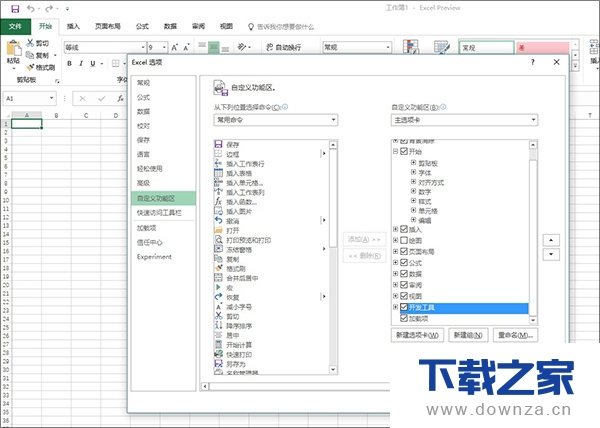Uncheck the 开始 tab checkbox
This screenshot has width=600, height=428.
[x=404, y=151]
